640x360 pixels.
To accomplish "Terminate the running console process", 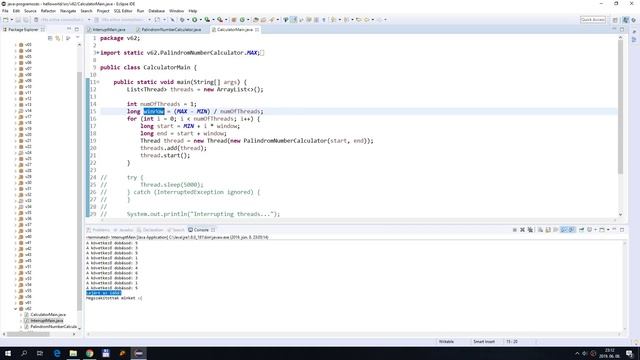I will [515, 230].
